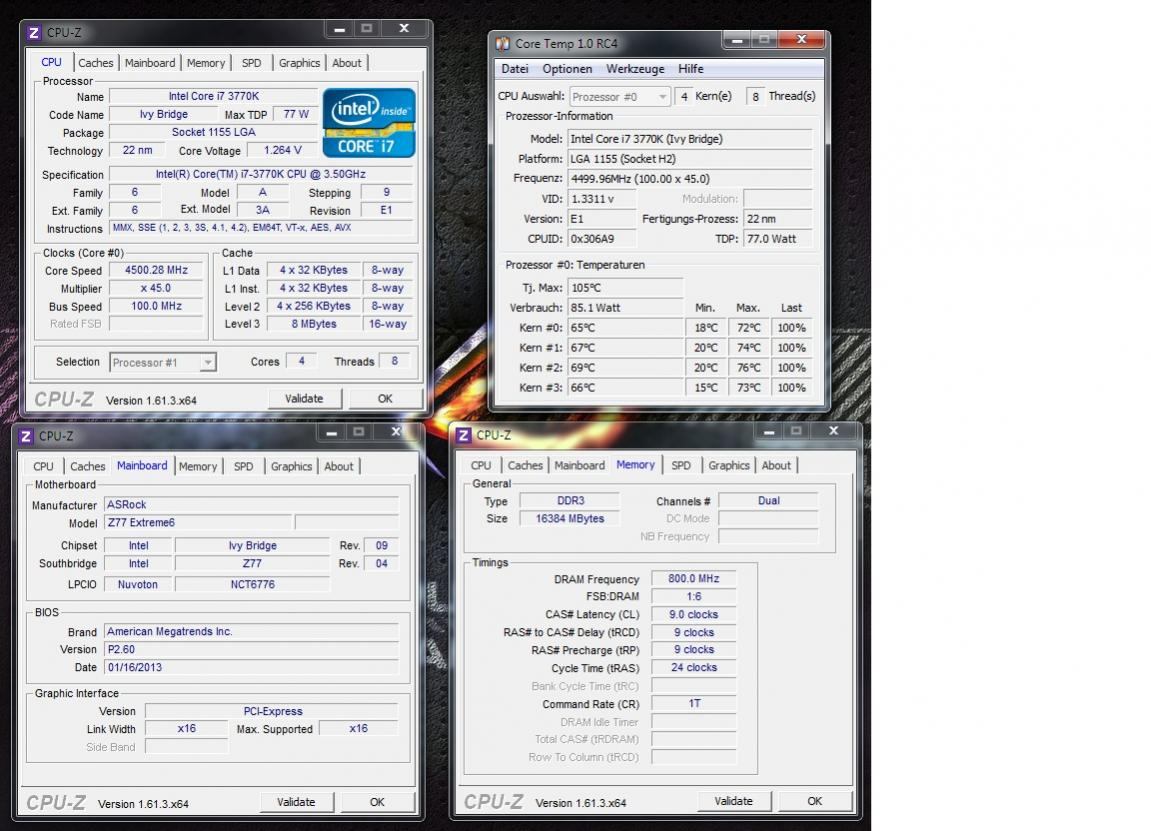This screenshot has width=1151, height=831.
Task: Select Mainboard tab in the Memory CPU-Z window
Action: (x=579, y=466)
